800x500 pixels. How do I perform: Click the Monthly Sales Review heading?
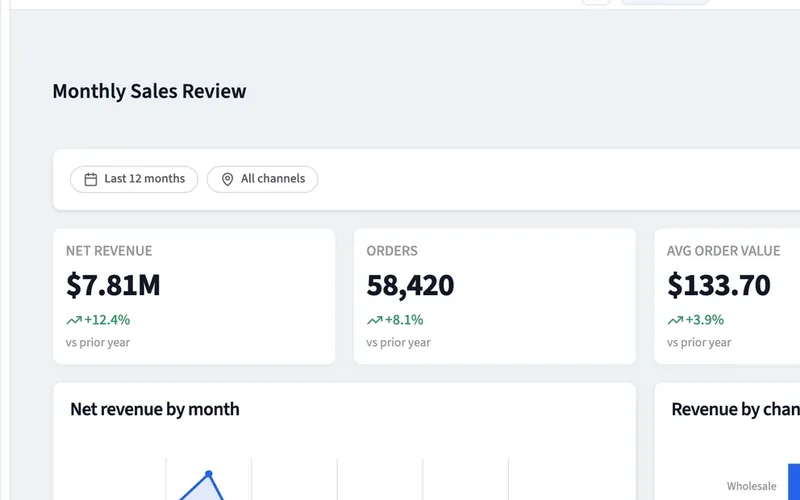(x=149, y=91)
